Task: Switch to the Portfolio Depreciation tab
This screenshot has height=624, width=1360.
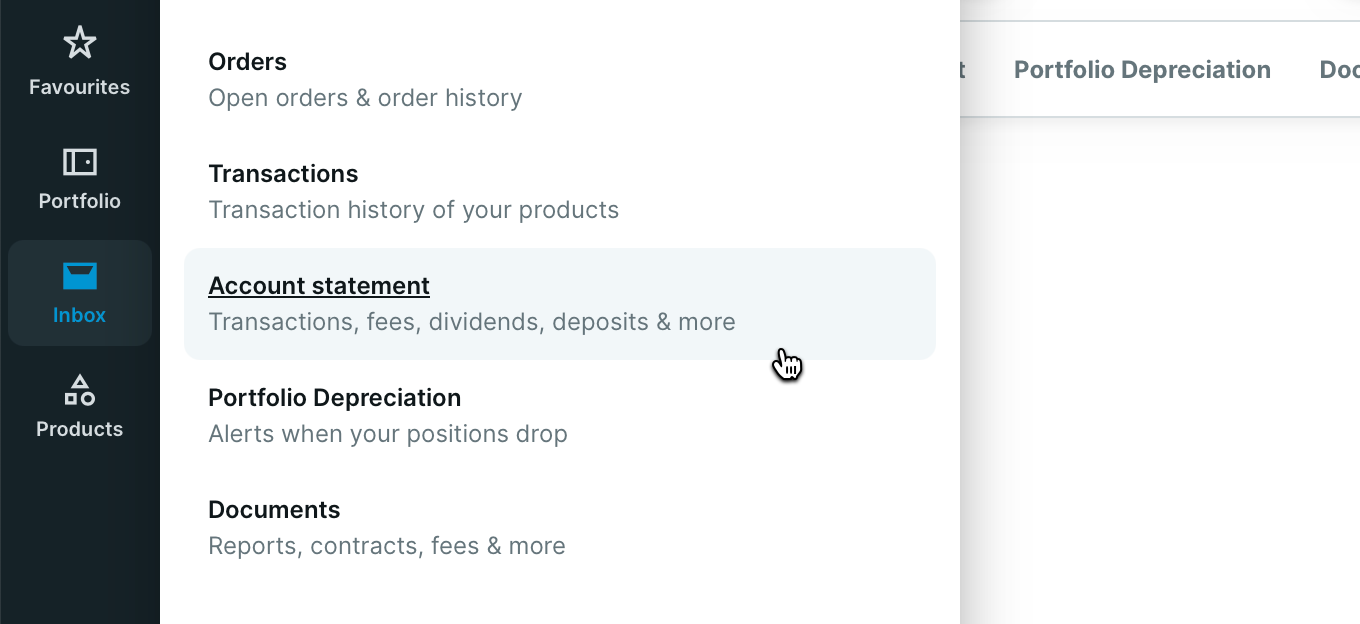Action: [1142, 70]
